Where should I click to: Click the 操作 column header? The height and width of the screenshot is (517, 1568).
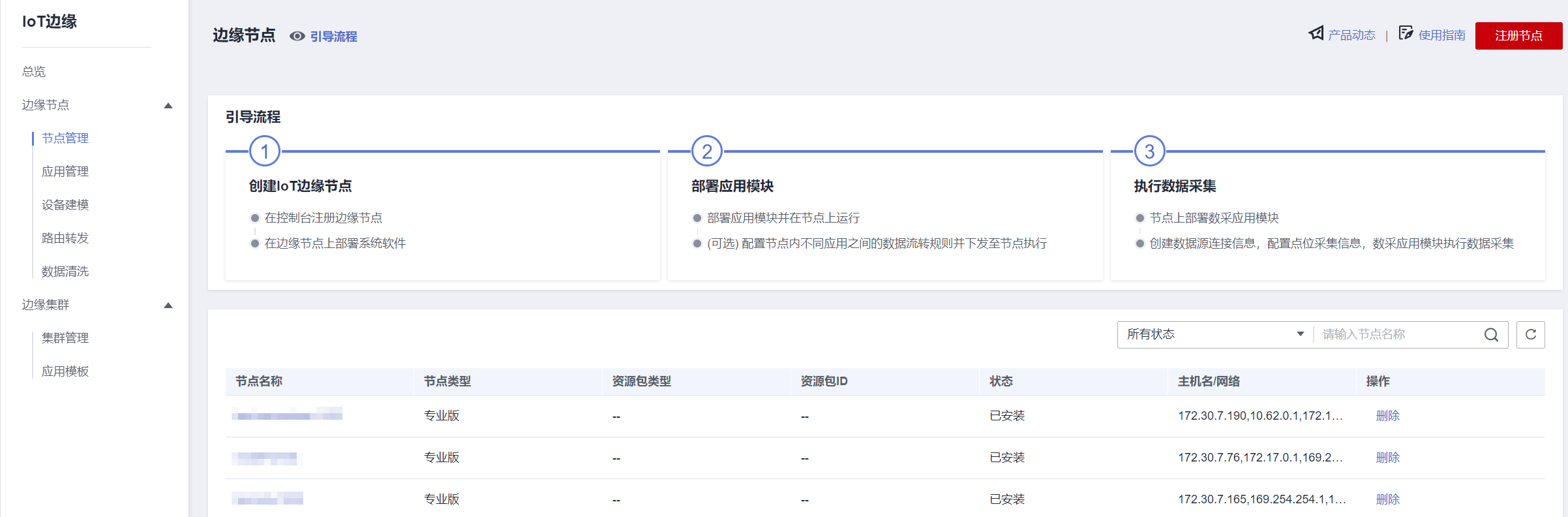point(1378,381)
